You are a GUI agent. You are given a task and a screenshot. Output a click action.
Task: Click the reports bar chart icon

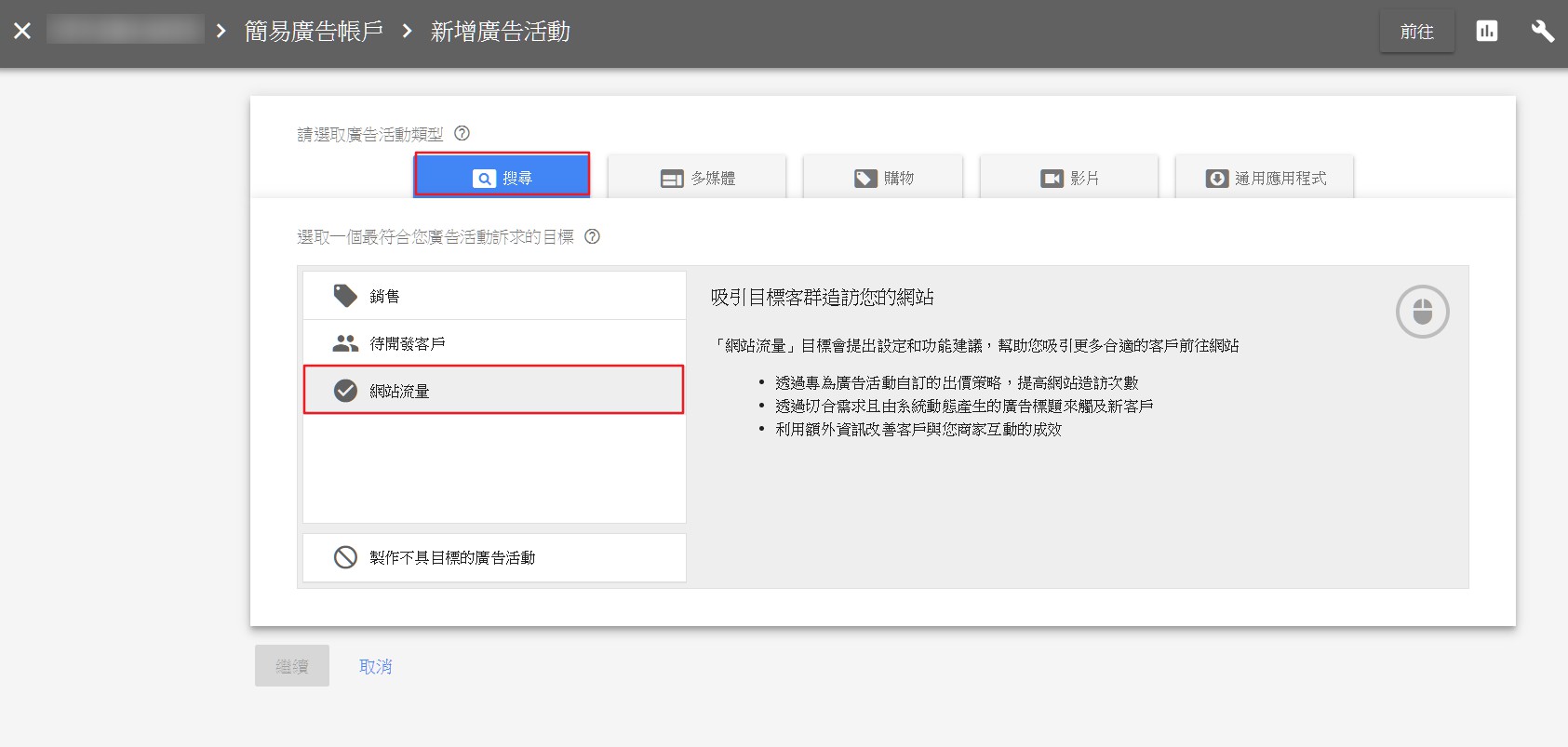coord(1487,32)
